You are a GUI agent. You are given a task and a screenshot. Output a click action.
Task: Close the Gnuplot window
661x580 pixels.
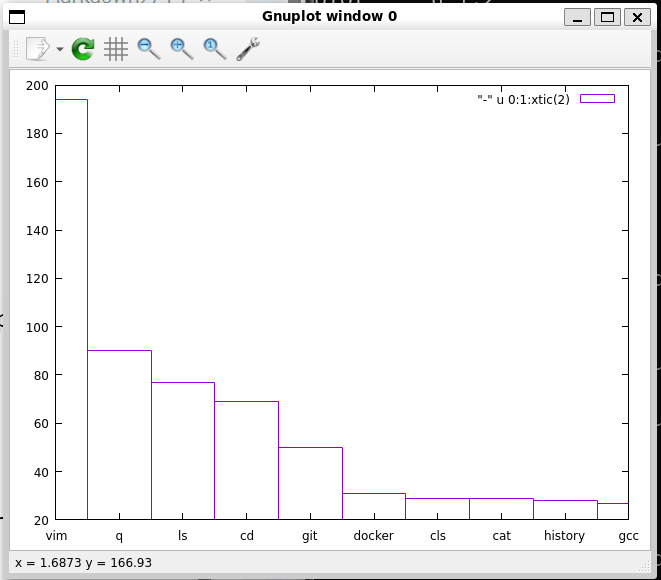637,17
